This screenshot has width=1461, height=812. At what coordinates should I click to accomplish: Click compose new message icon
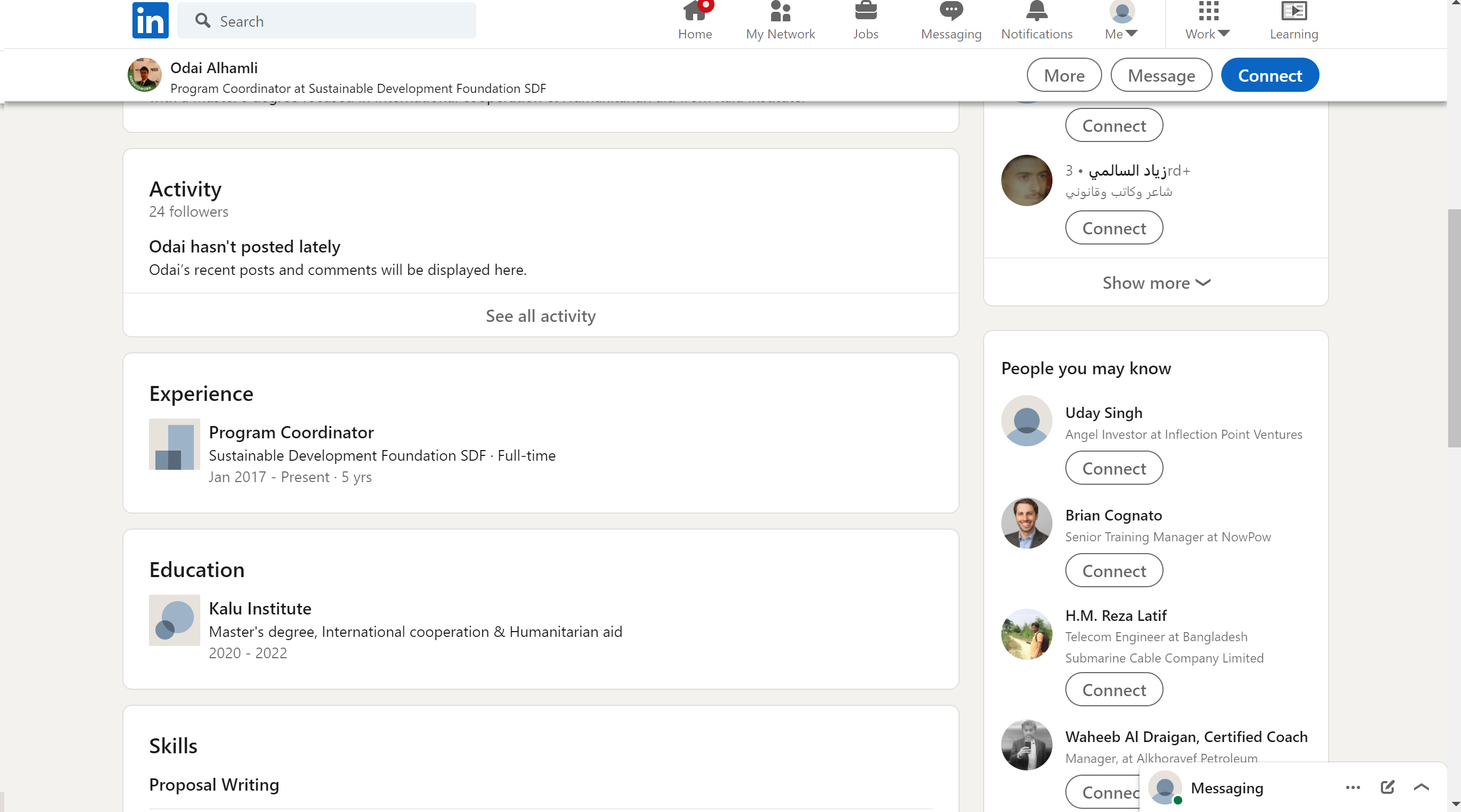tap(1387, 787)
